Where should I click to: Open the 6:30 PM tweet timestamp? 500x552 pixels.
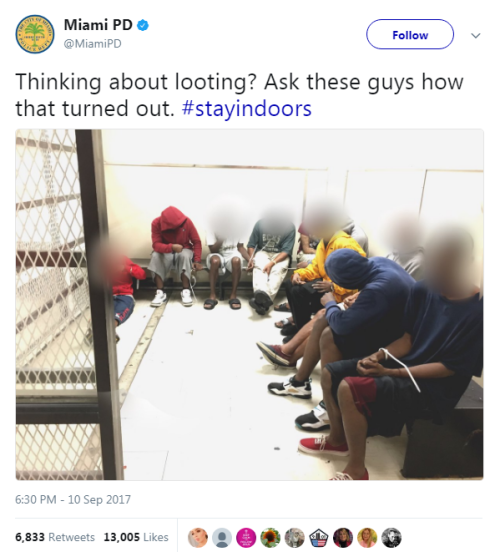[73, 500]
